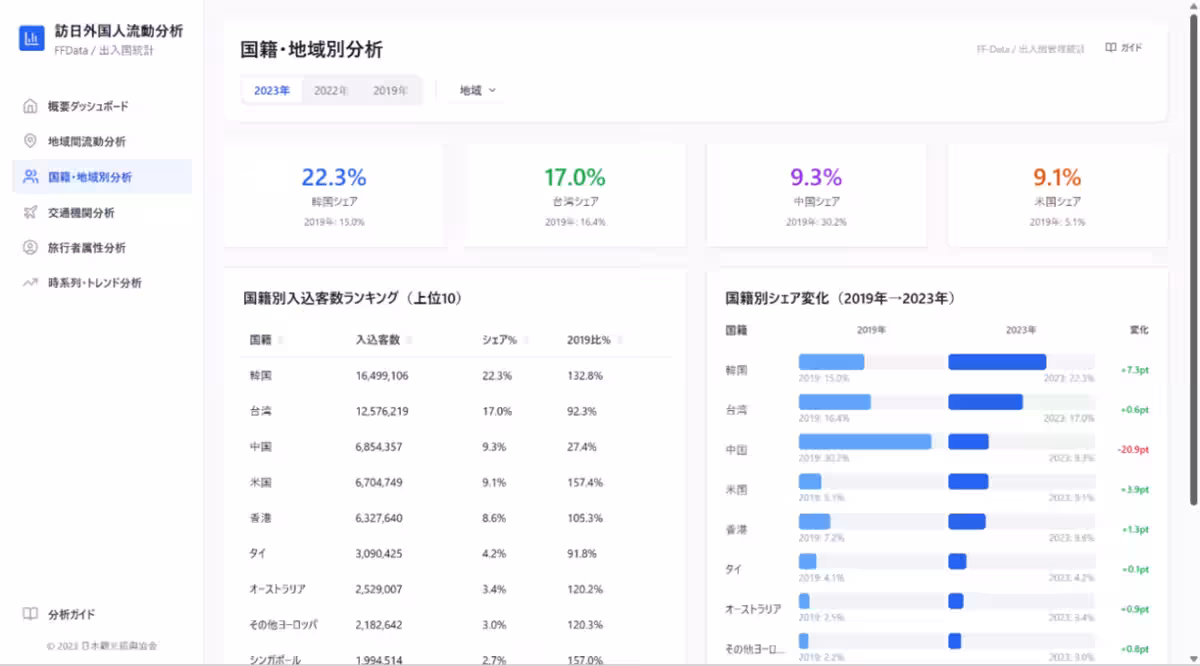Click the trend arrow icon for 時系列・トレンド分析
Screen dimensions: 1200x666
pos(30,283)
